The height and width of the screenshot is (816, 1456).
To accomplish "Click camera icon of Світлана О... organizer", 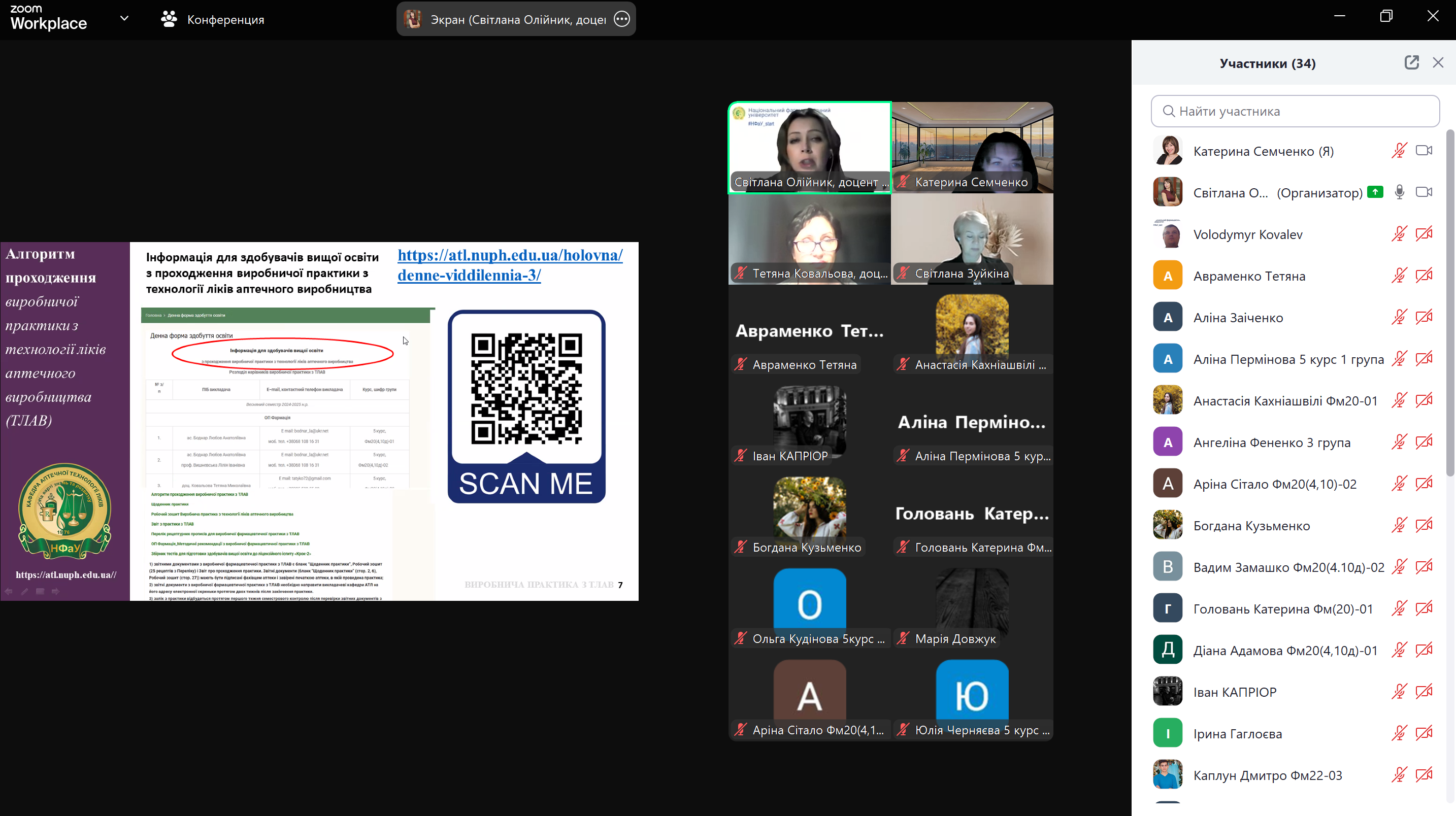I will click(x=1424, y=192).
